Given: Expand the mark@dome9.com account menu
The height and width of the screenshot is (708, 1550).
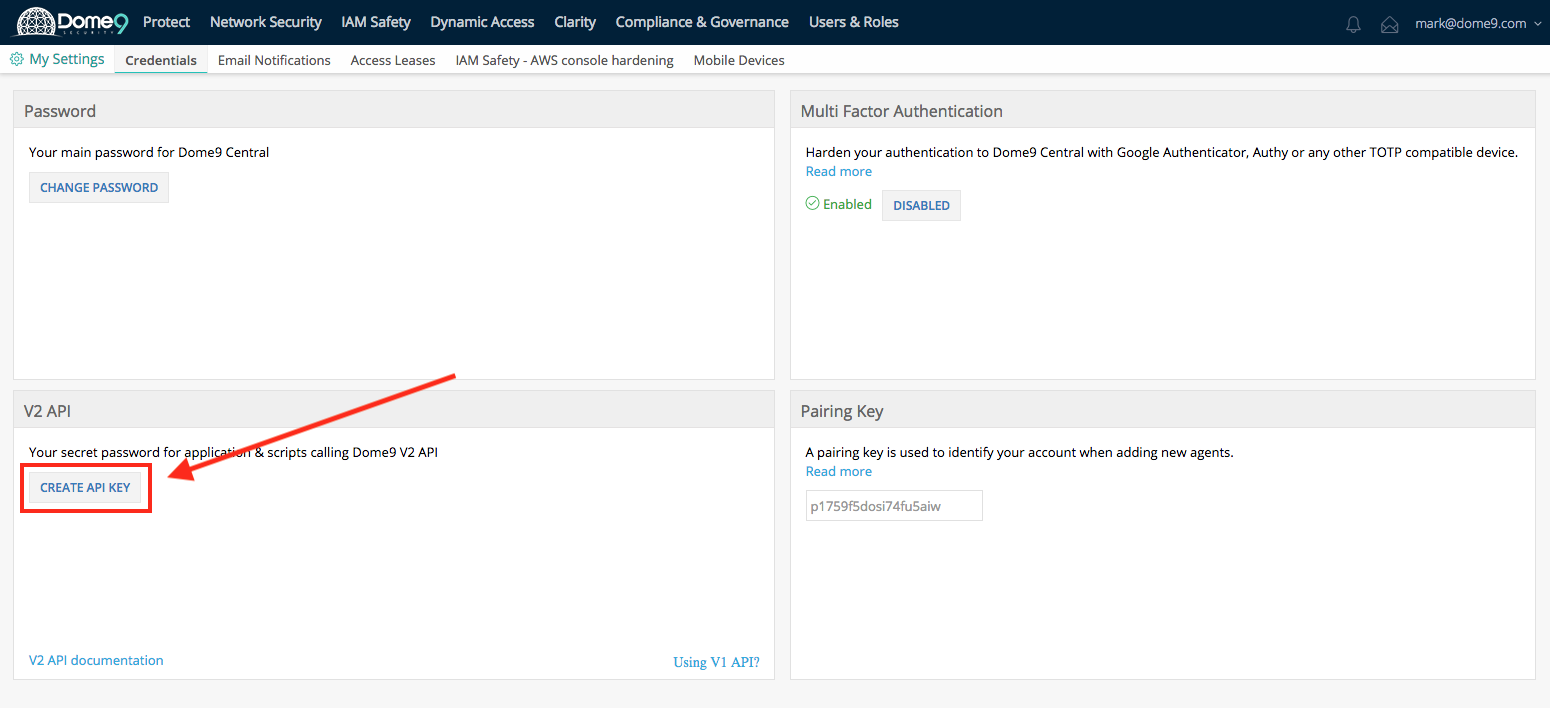Looking at the screenshot, I should click(x=1478, y=23).
